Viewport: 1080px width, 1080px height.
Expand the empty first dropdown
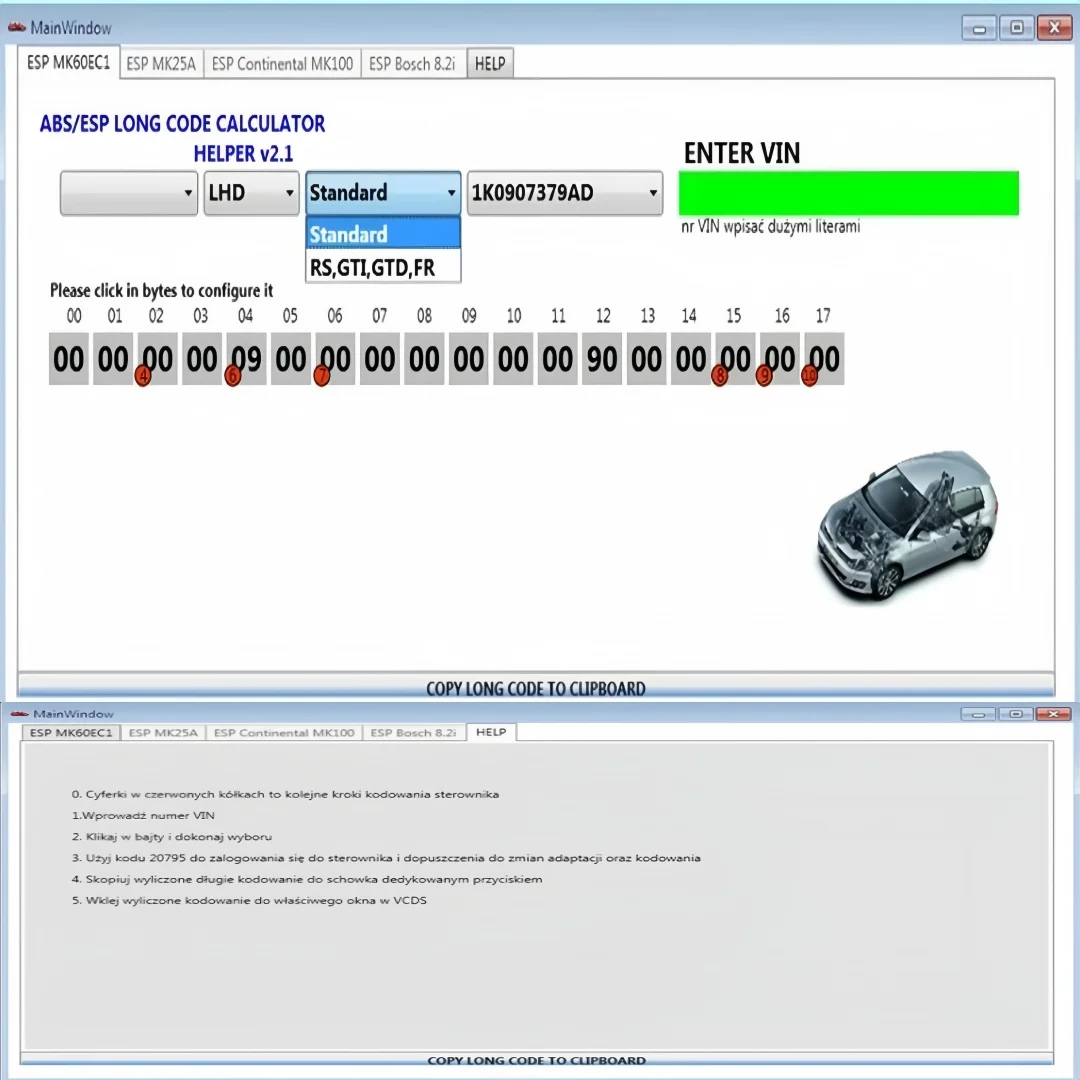tap(129, 193)
